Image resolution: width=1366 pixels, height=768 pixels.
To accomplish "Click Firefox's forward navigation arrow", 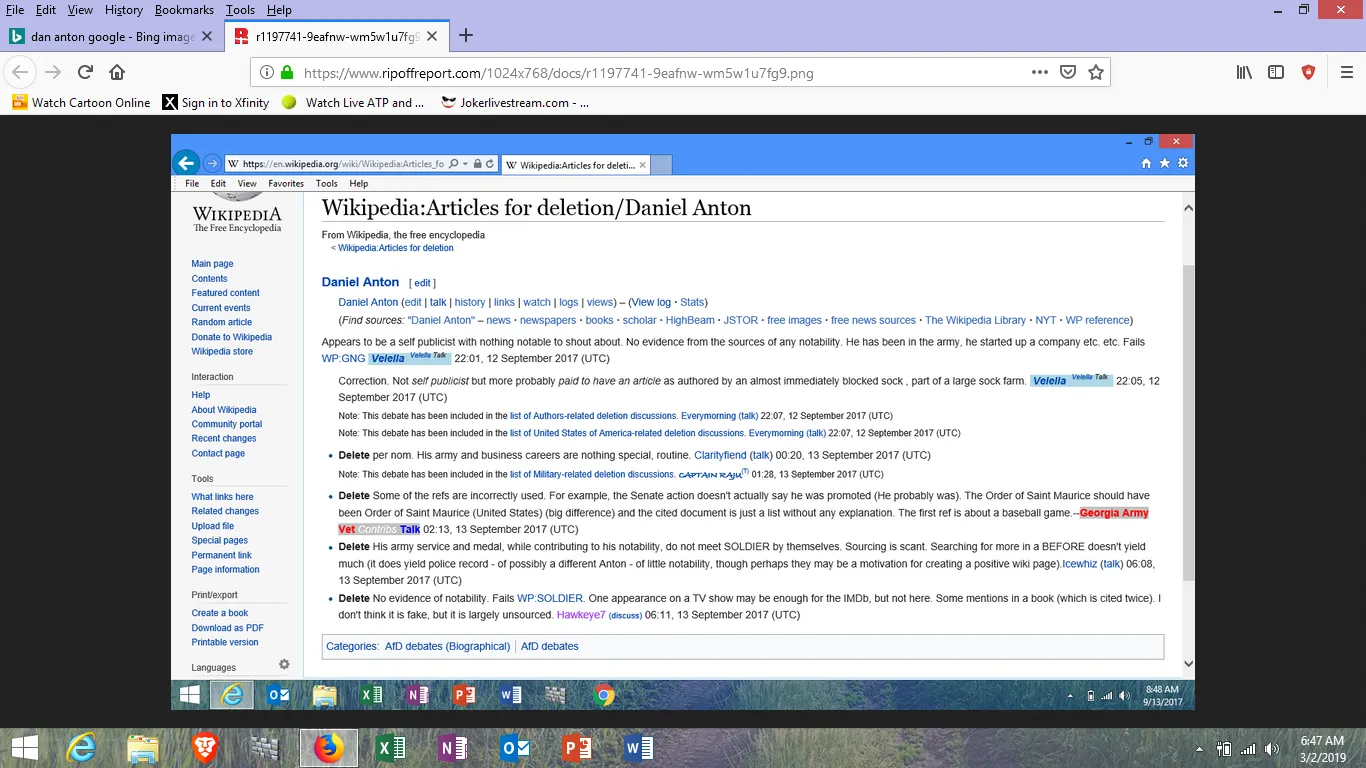I will (x=53, y=72).
